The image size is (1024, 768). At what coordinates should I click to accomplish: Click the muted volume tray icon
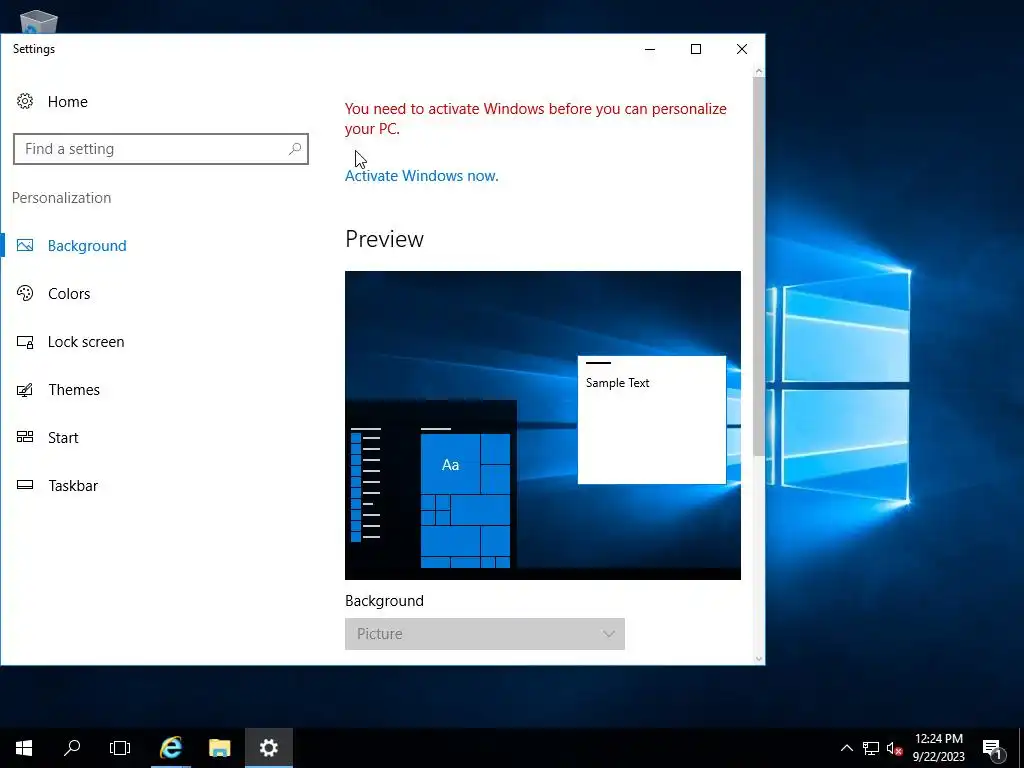pos(894,748)
